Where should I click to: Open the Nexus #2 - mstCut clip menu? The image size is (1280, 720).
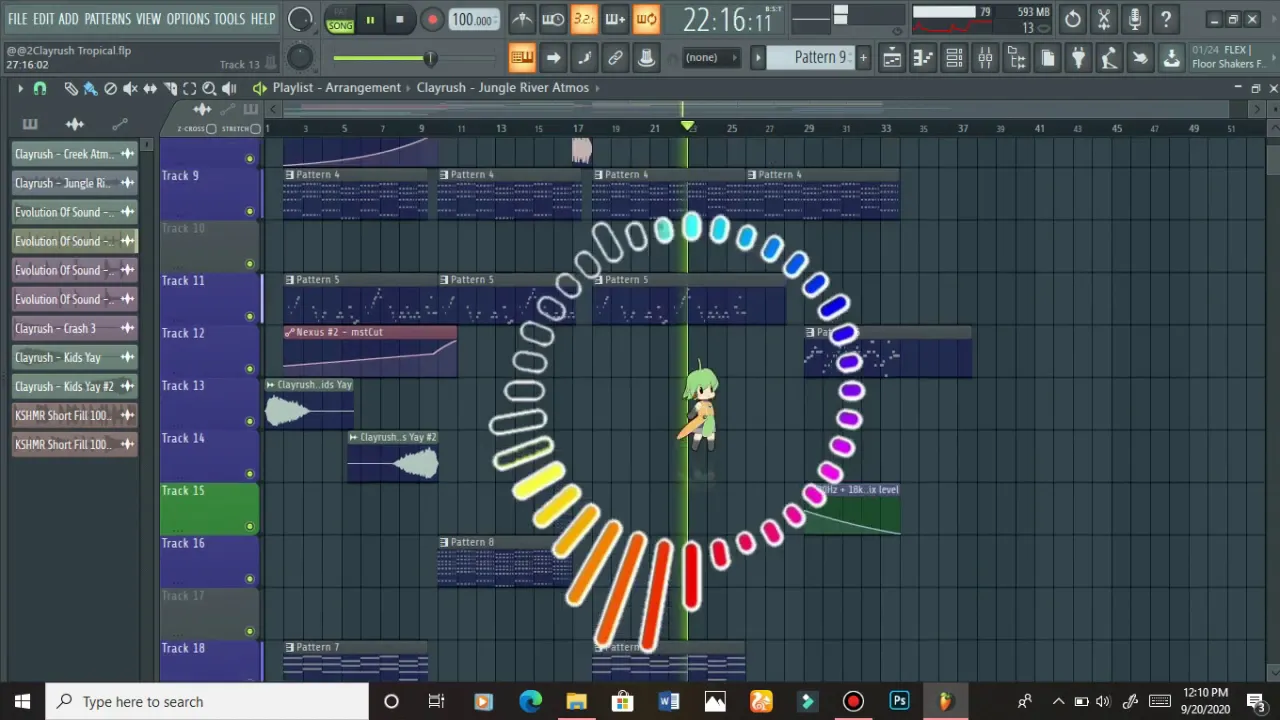[290, 332]
